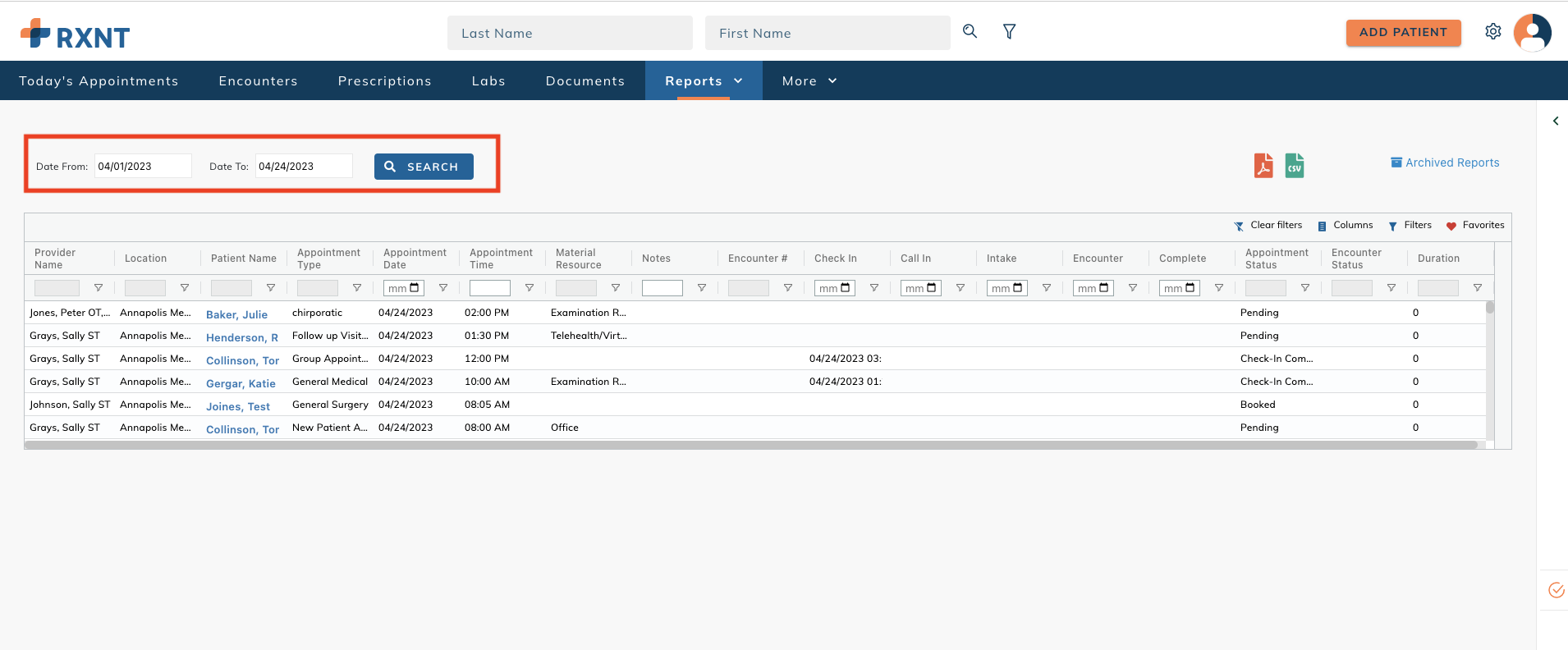Open the Complete filter date picker
This screenshot has height=650, width=1568.
click(1190, 288)
